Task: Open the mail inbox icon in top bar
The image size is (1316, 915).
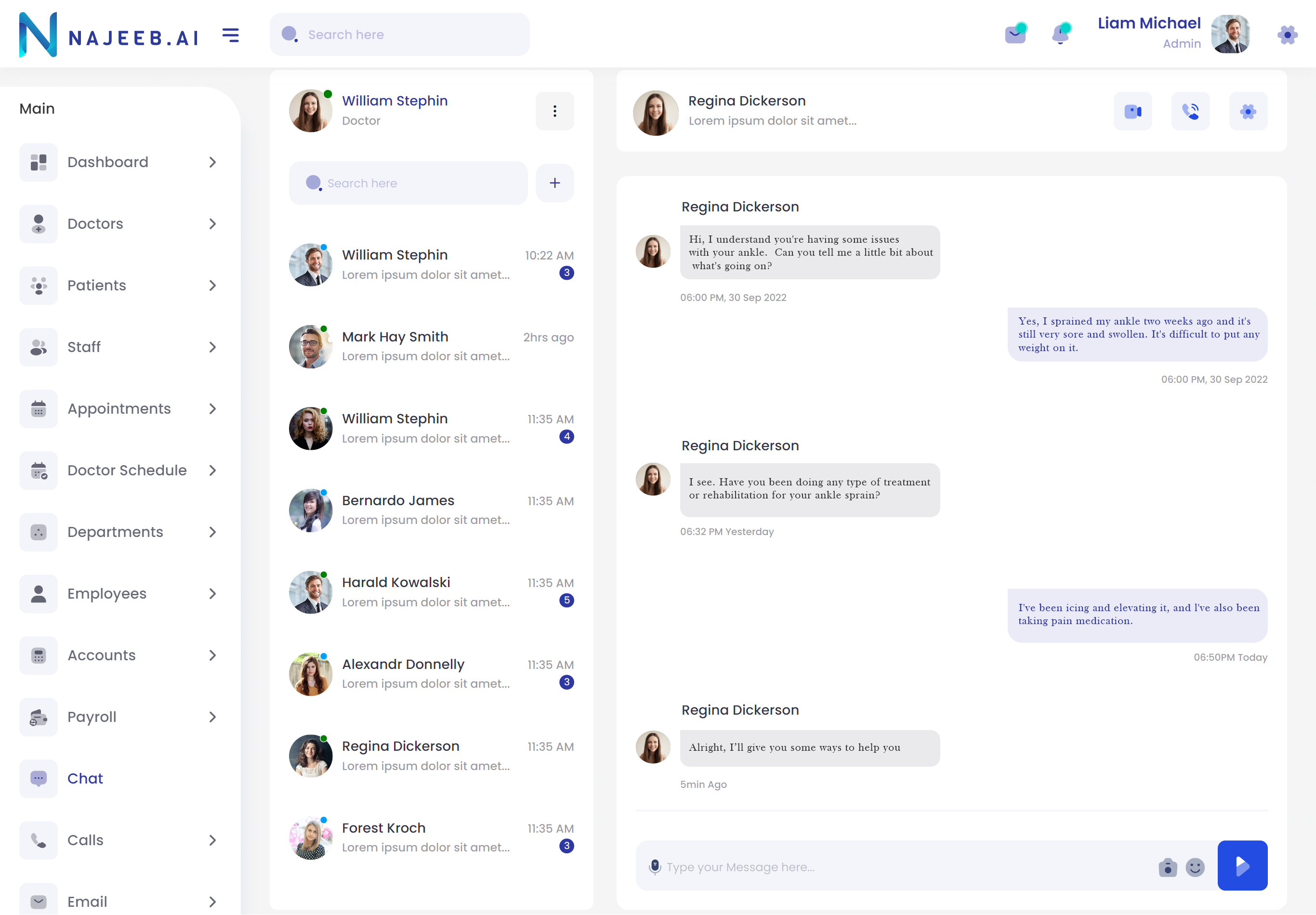Action: coord(1015,34)
